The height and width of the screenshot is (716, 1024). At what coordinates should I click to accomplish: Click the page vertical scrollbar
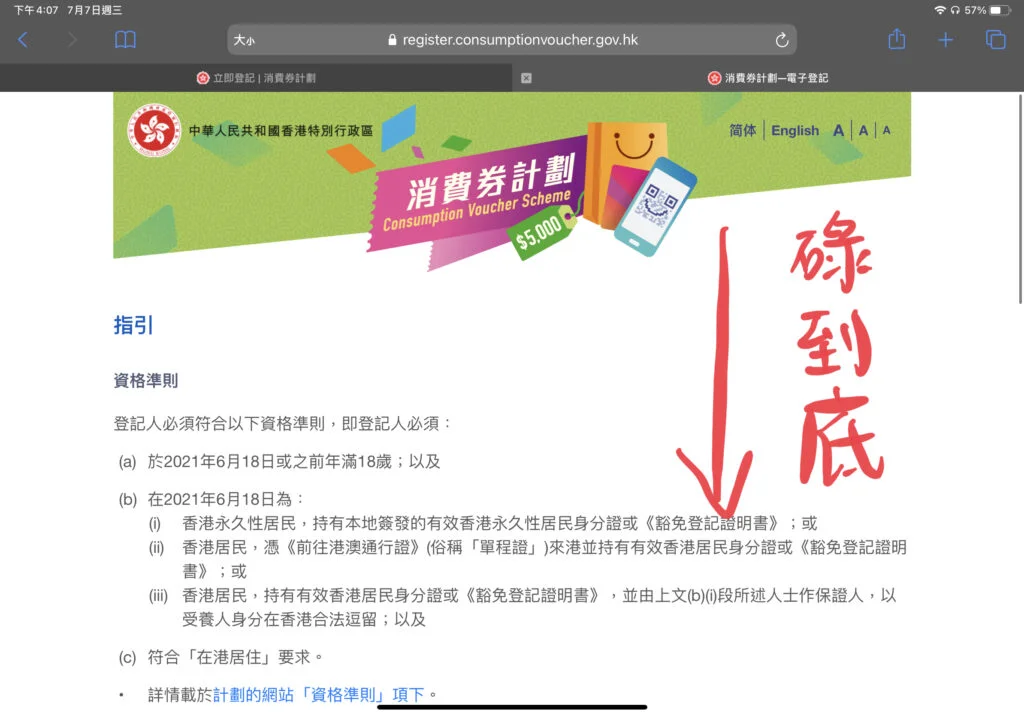(x=1020, y=199)
